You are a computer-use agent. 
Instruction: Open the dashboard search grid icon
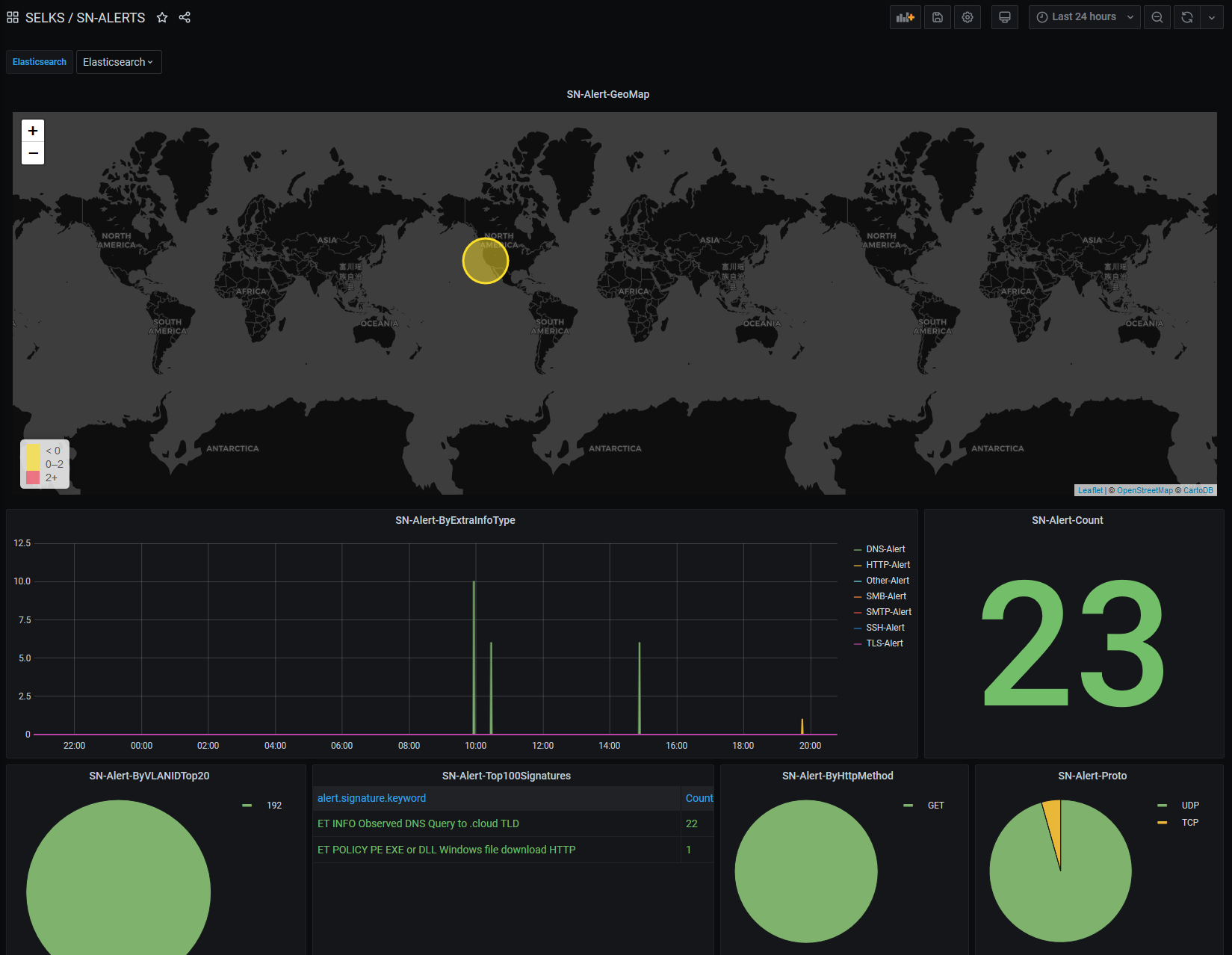[13, 17]
